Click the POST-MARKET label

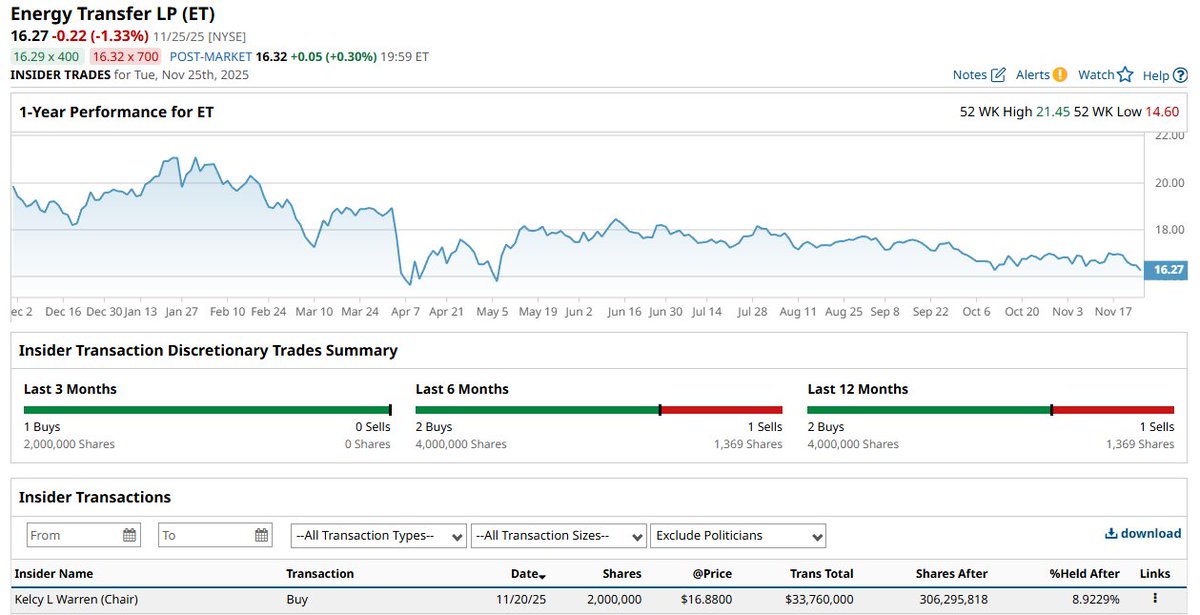click(x=210, y=56)
